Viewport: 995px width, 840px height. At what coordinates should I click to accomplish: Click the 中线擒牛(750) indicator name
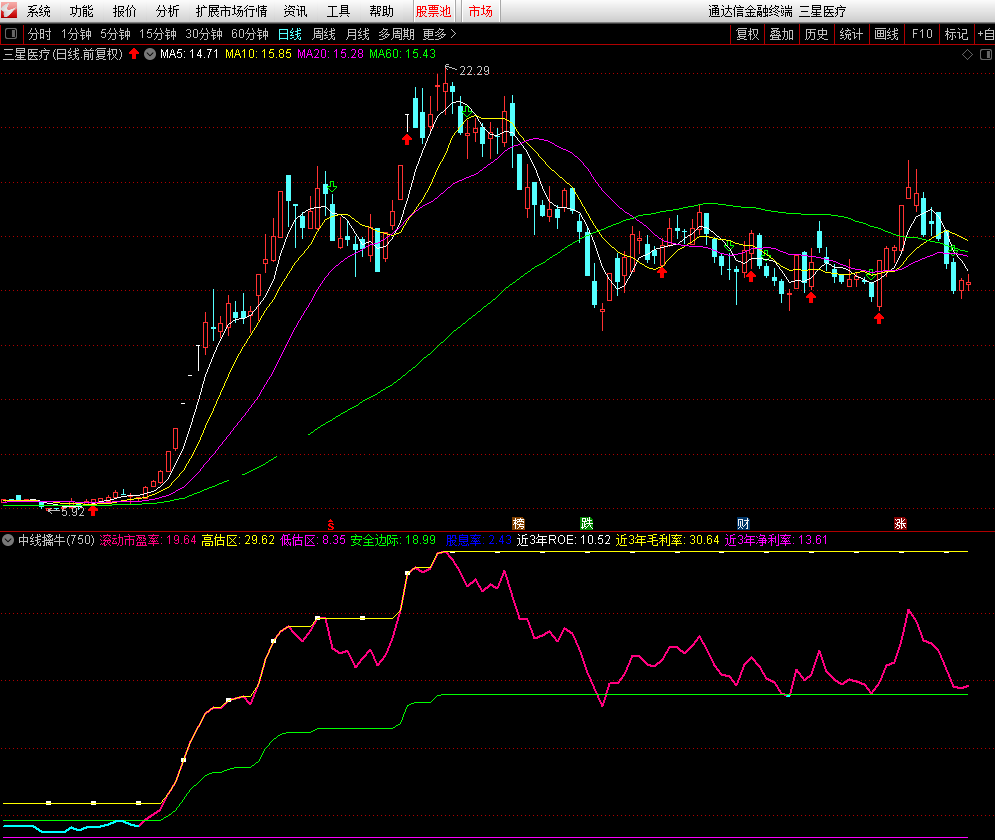point(56,540)
